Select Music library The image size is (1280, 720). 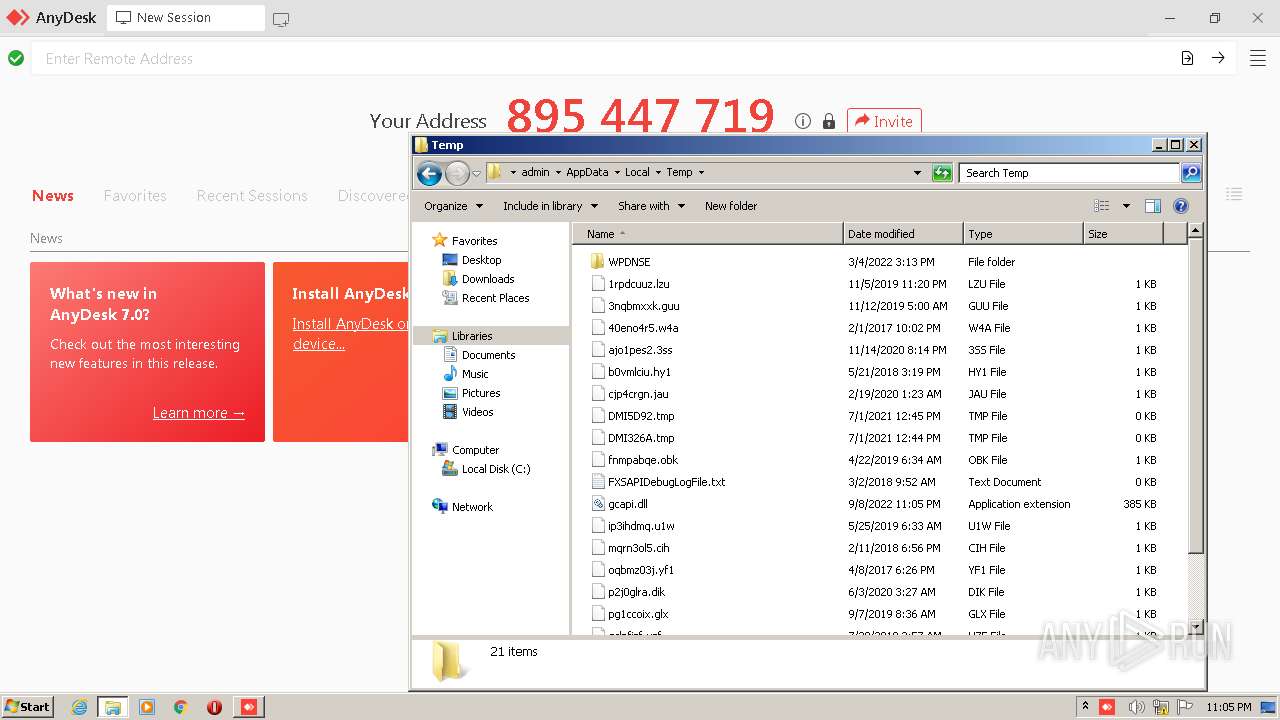tap(475, 374)
